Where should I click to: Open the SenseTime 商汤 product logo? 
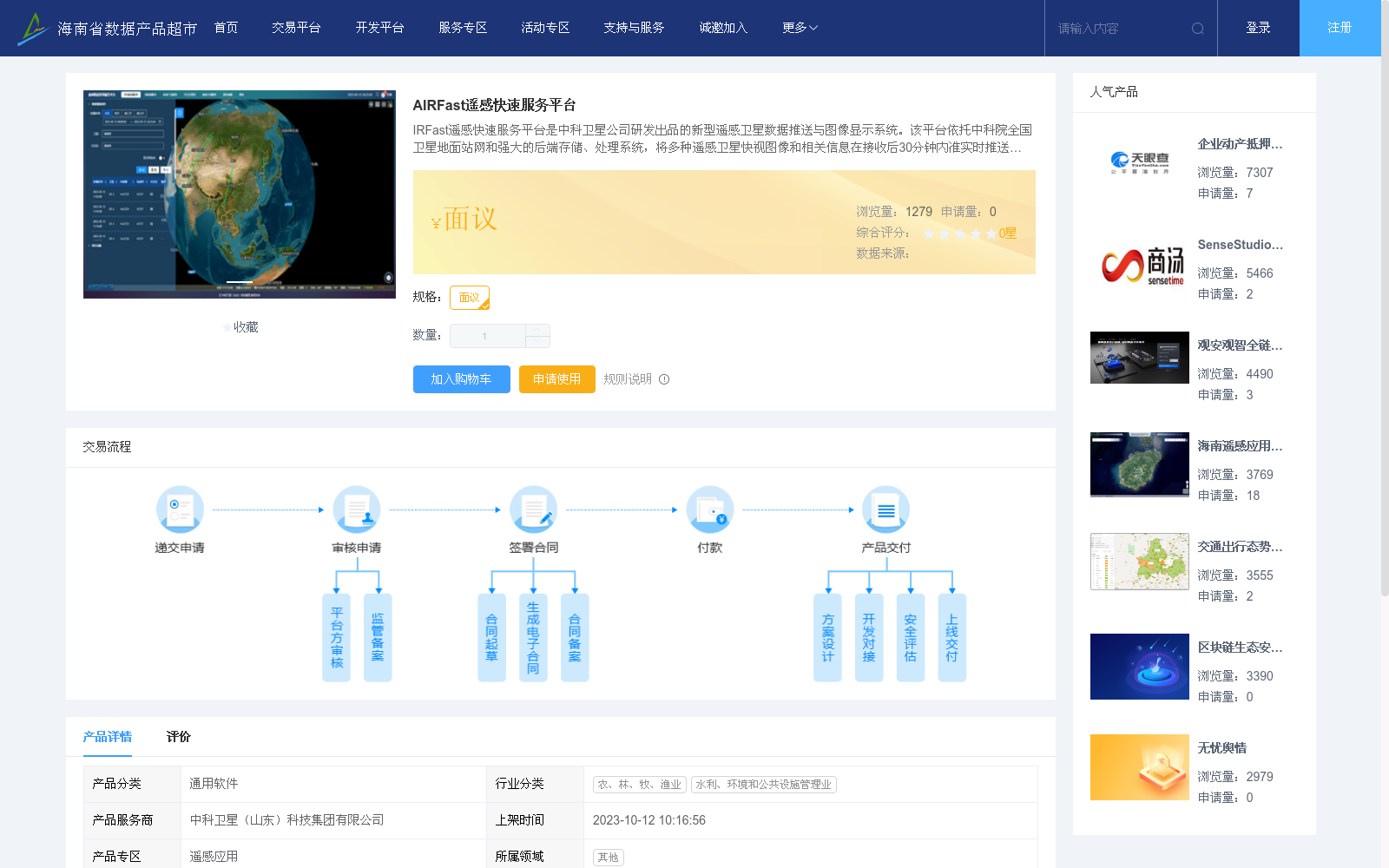point(1140,264)
